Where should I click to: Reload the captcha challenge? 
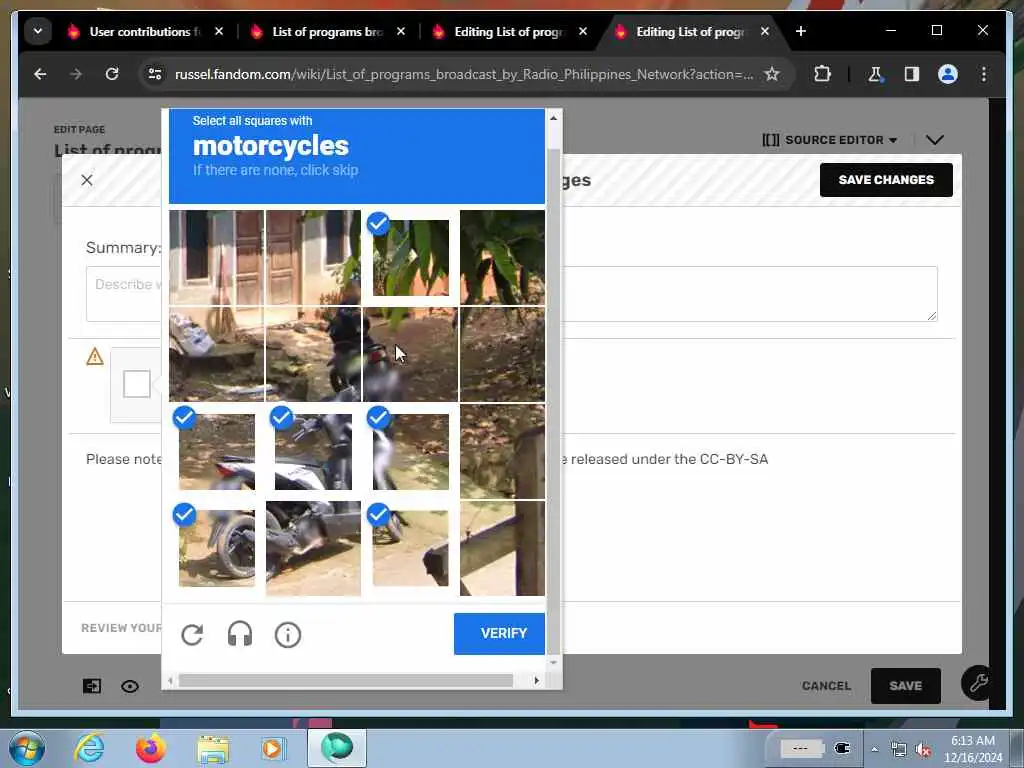(x=192, y=634)
